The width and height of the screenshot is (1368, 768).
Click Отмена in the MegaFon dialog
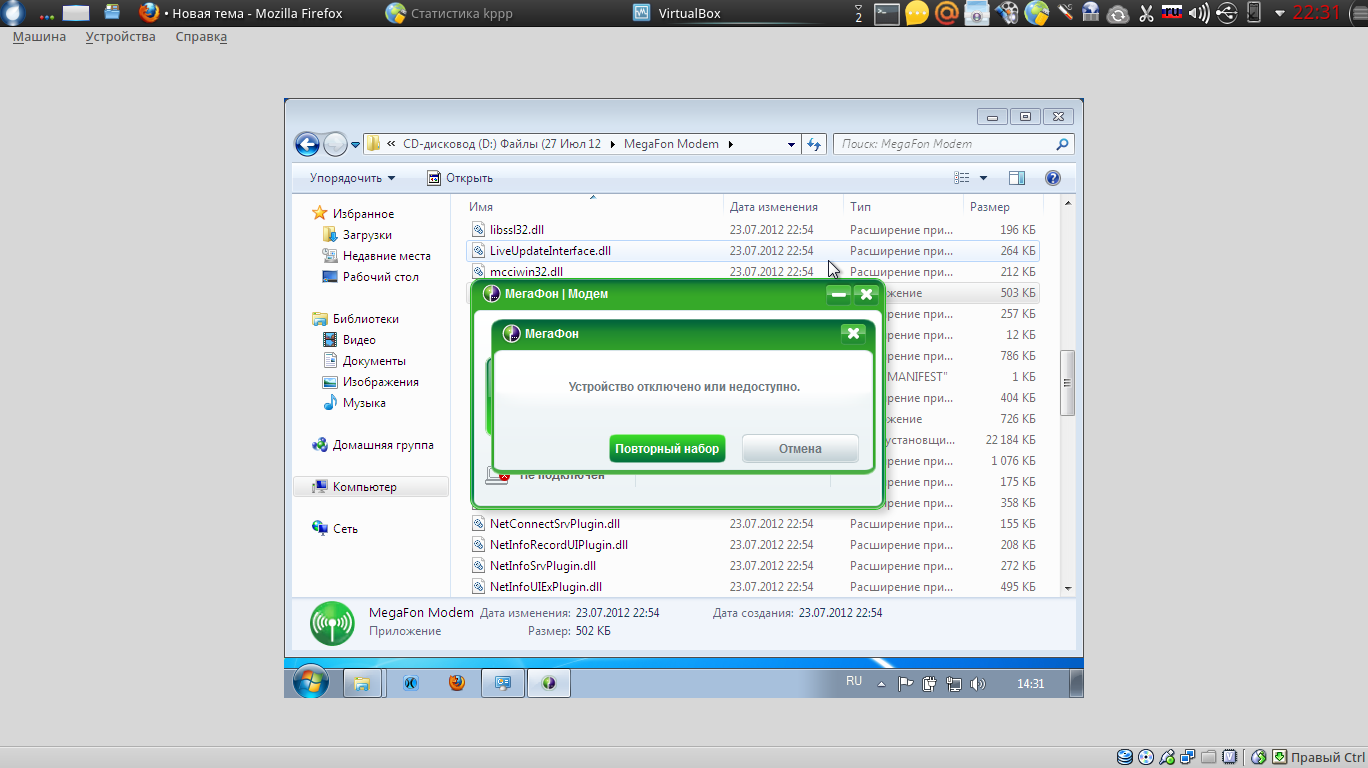pos(800,449)
